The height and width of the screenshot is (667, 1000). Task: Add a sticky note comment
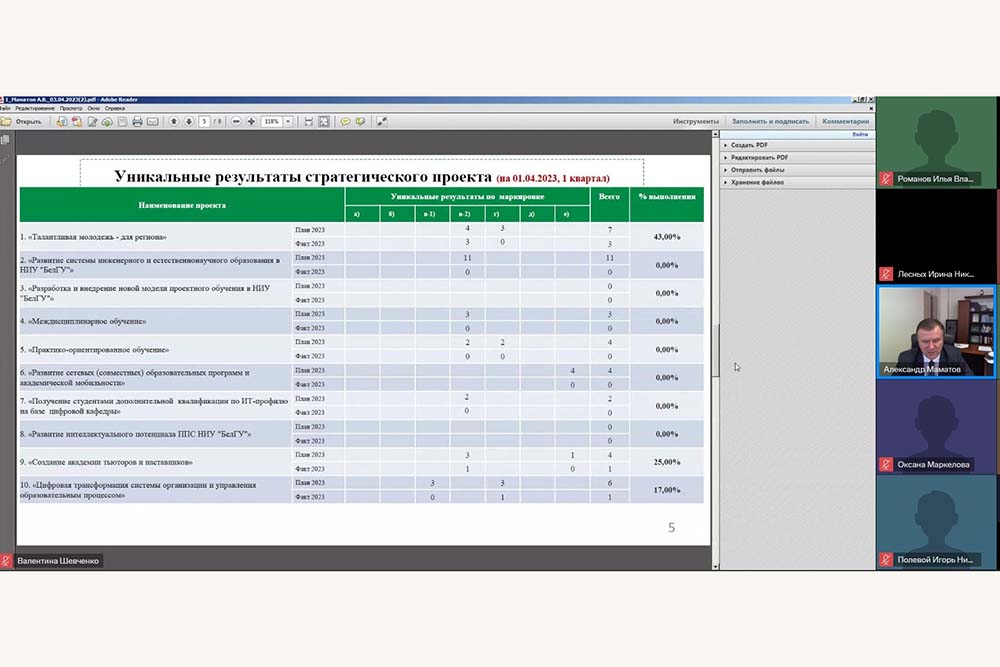click(345, 121)
